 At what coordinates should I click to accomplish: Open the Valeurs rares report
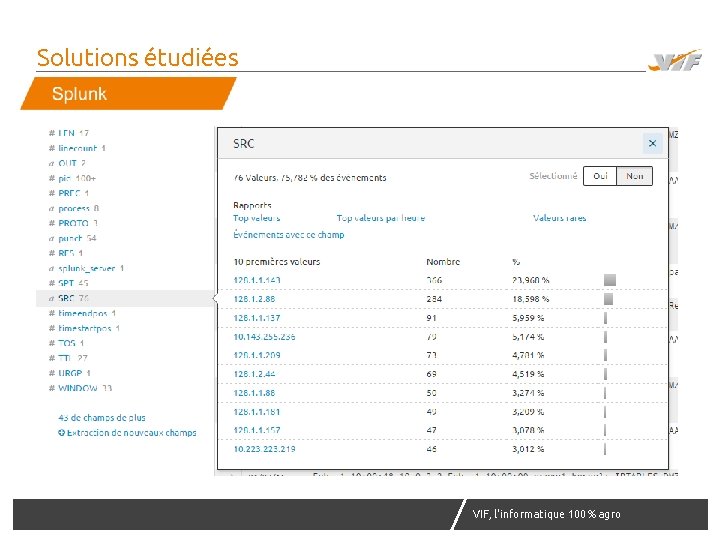point(559,218)
